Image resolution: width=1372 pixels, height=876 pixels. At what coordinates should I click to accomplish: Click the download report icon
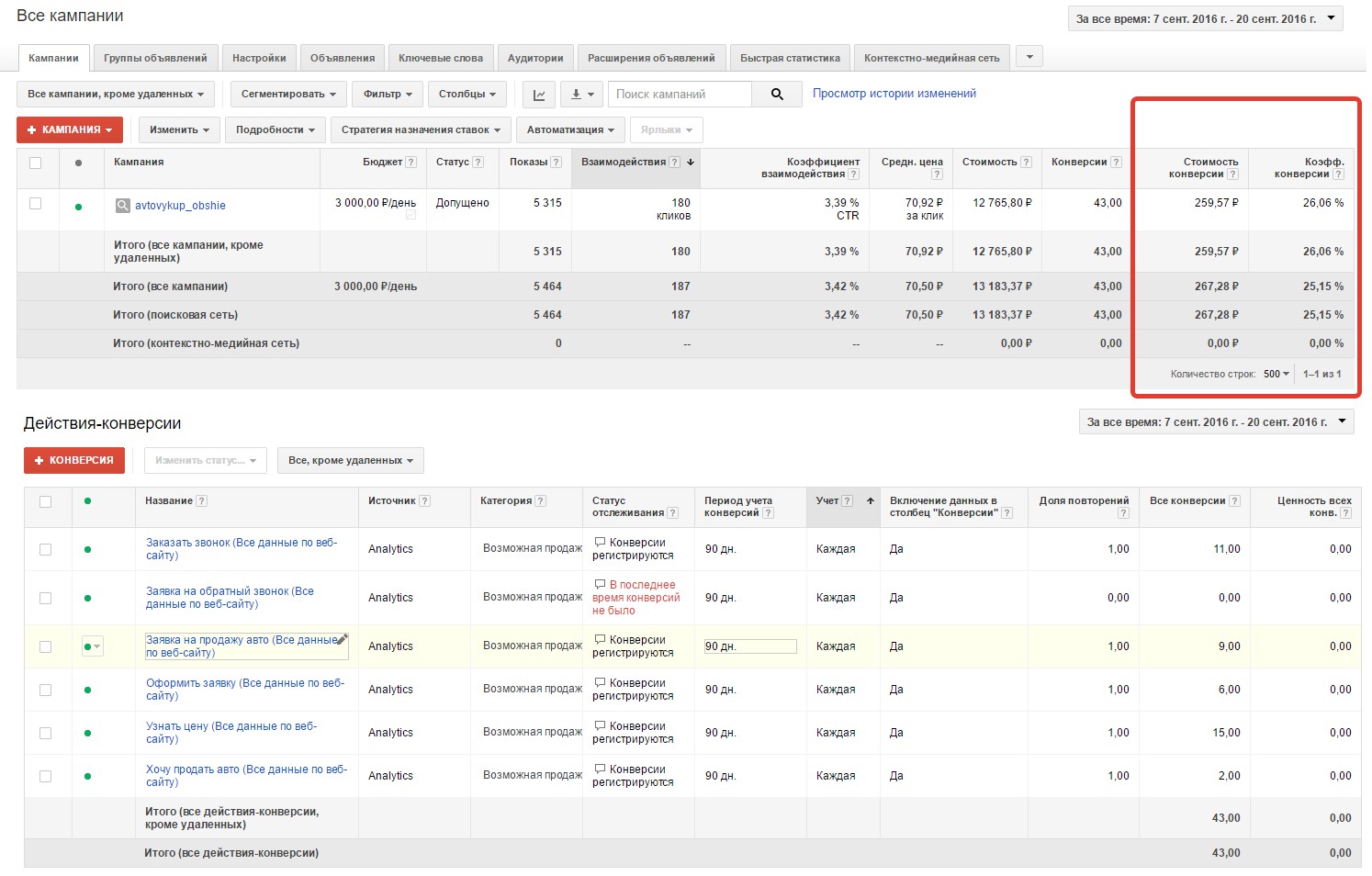tap(581, 95)
